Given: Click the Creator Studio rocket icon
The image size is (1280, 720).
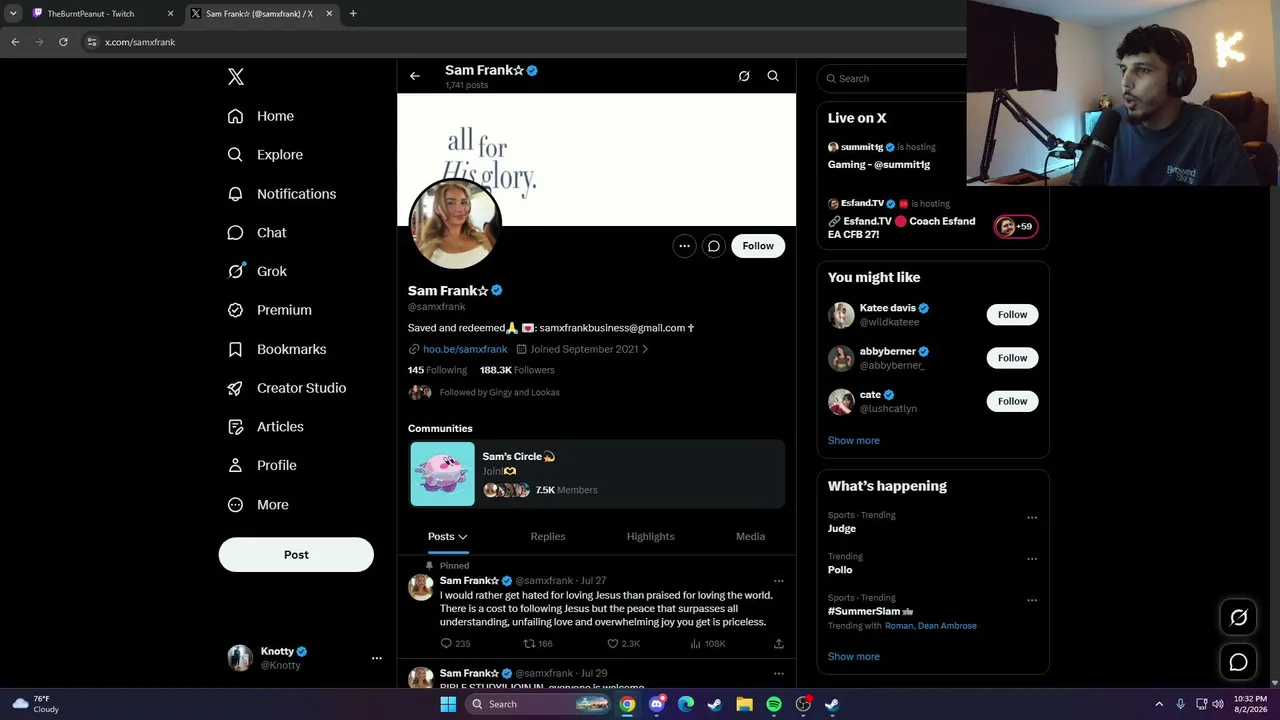Looking at the screenshot, I should pos(235,388).
